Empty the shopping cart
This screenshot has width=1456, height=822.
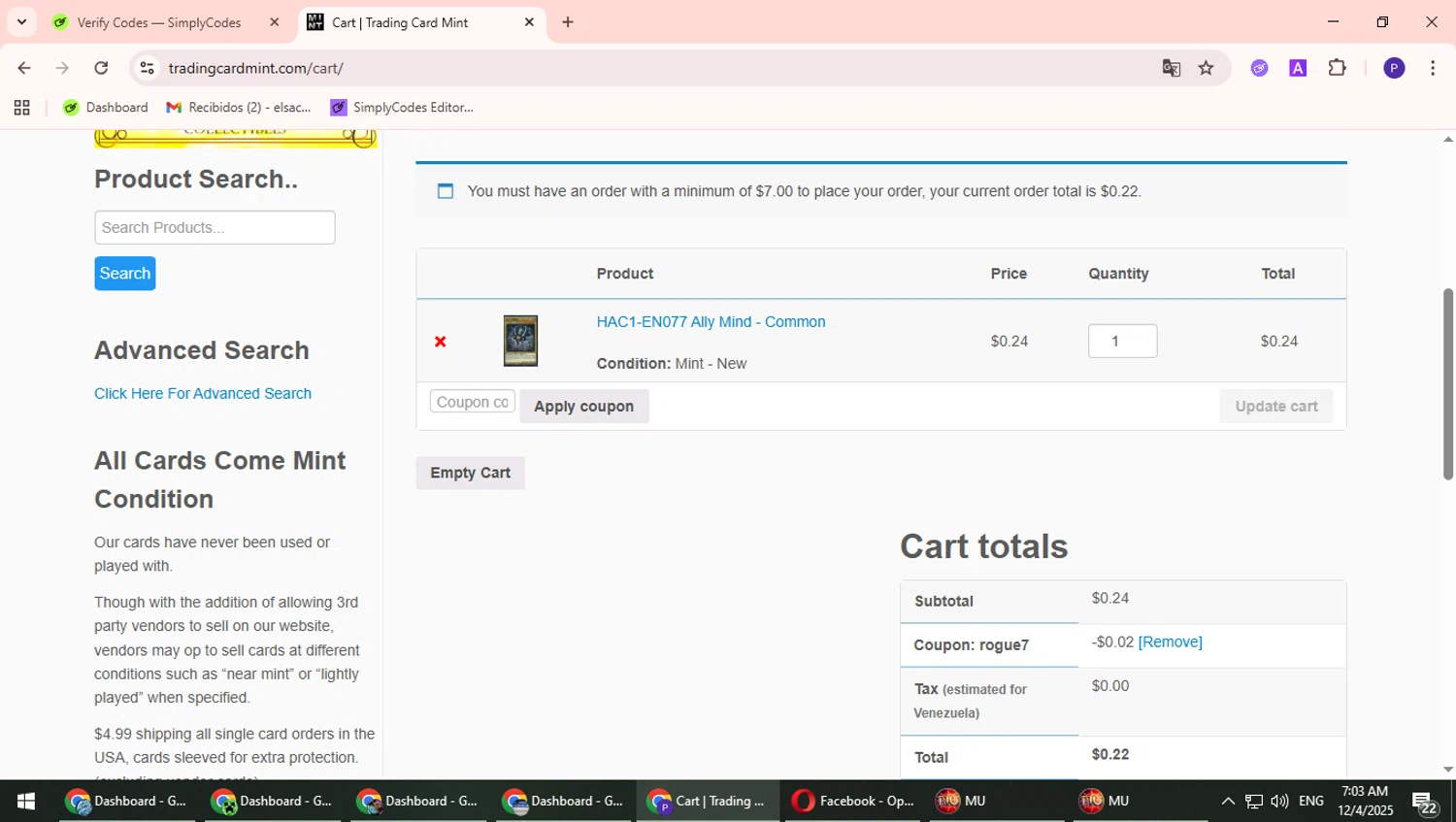[x=470, y=473]
